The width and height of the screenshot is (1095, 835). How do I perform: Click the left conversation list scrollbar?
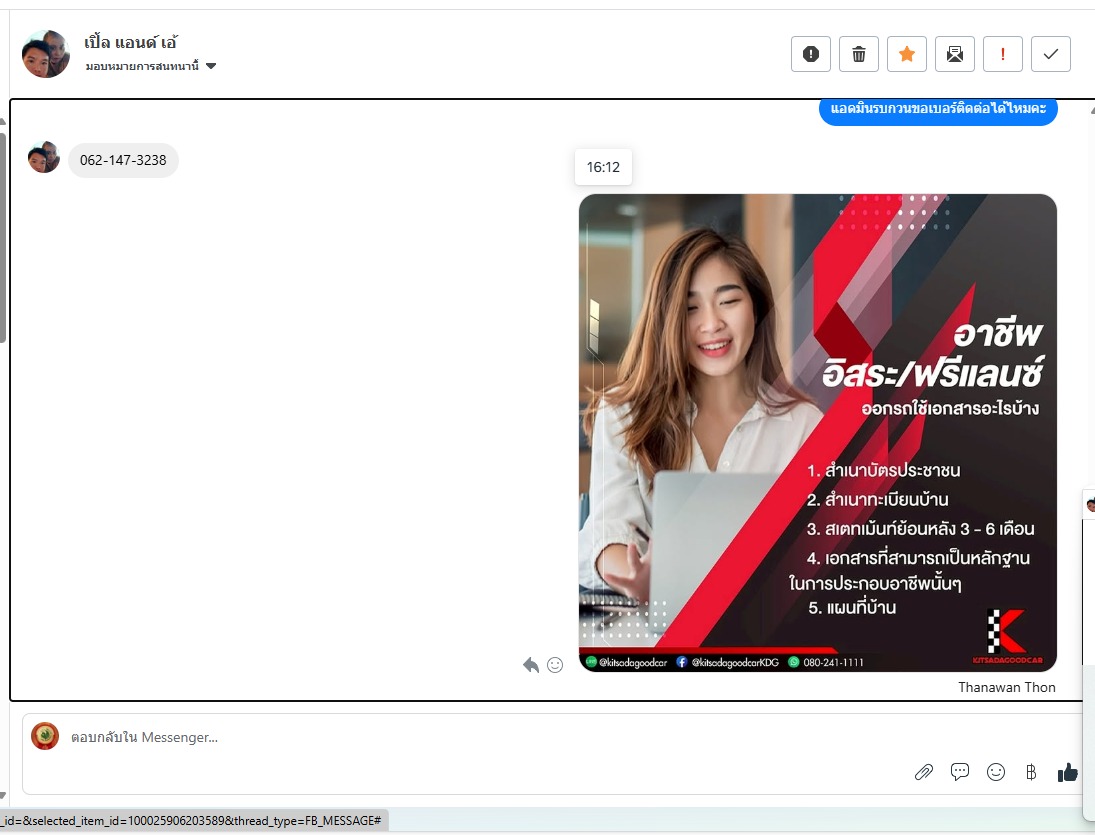point(3,237)
